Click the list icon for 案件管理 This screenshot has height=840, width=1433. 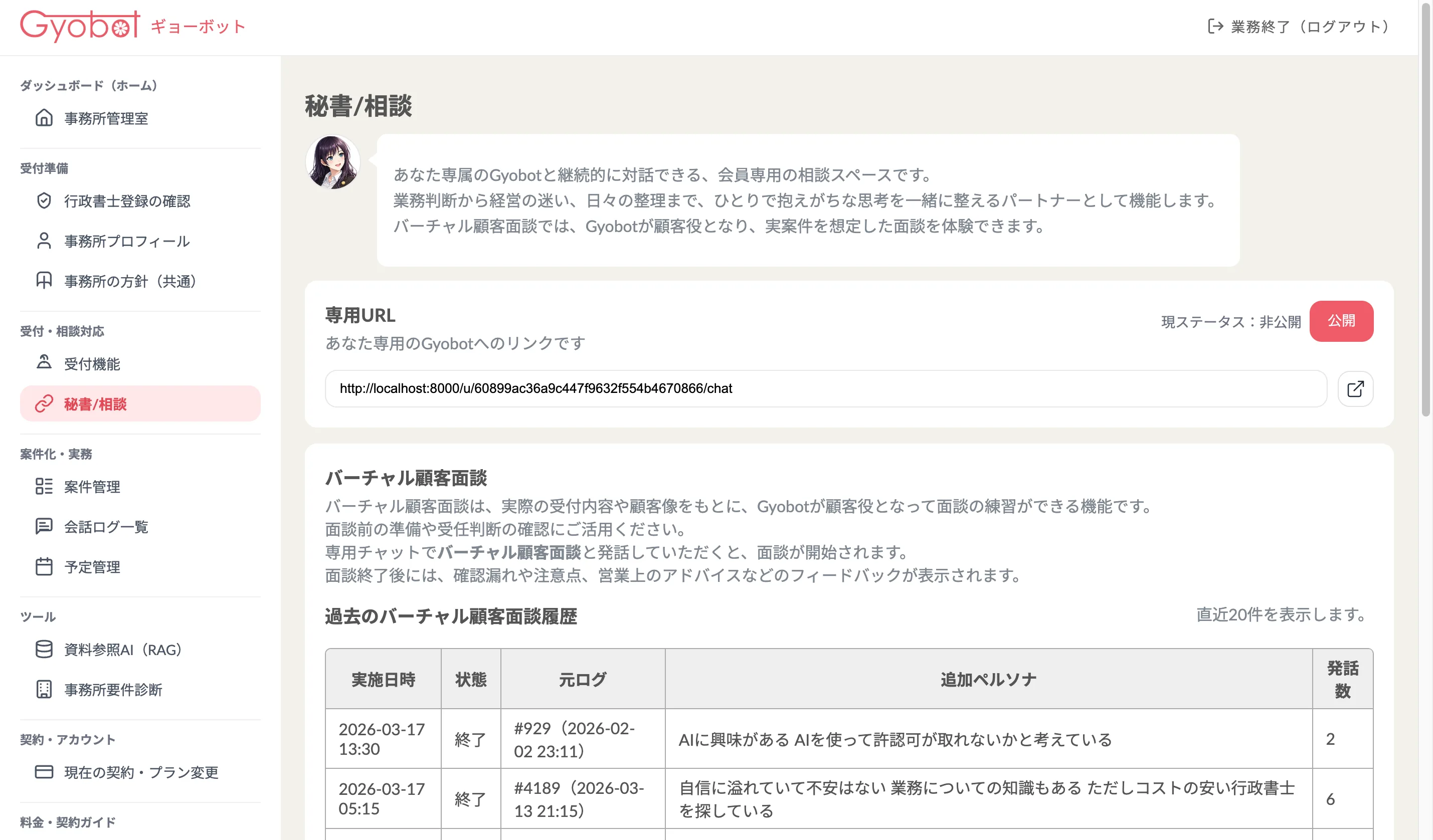click(44, 487)
